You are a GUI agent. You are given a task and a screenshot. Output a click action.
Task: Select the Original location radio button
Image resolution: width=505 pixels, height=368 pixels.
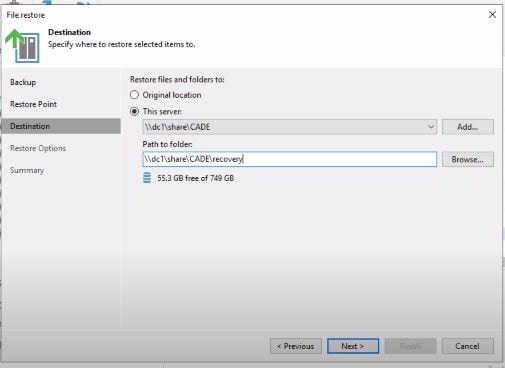(134, 95)
